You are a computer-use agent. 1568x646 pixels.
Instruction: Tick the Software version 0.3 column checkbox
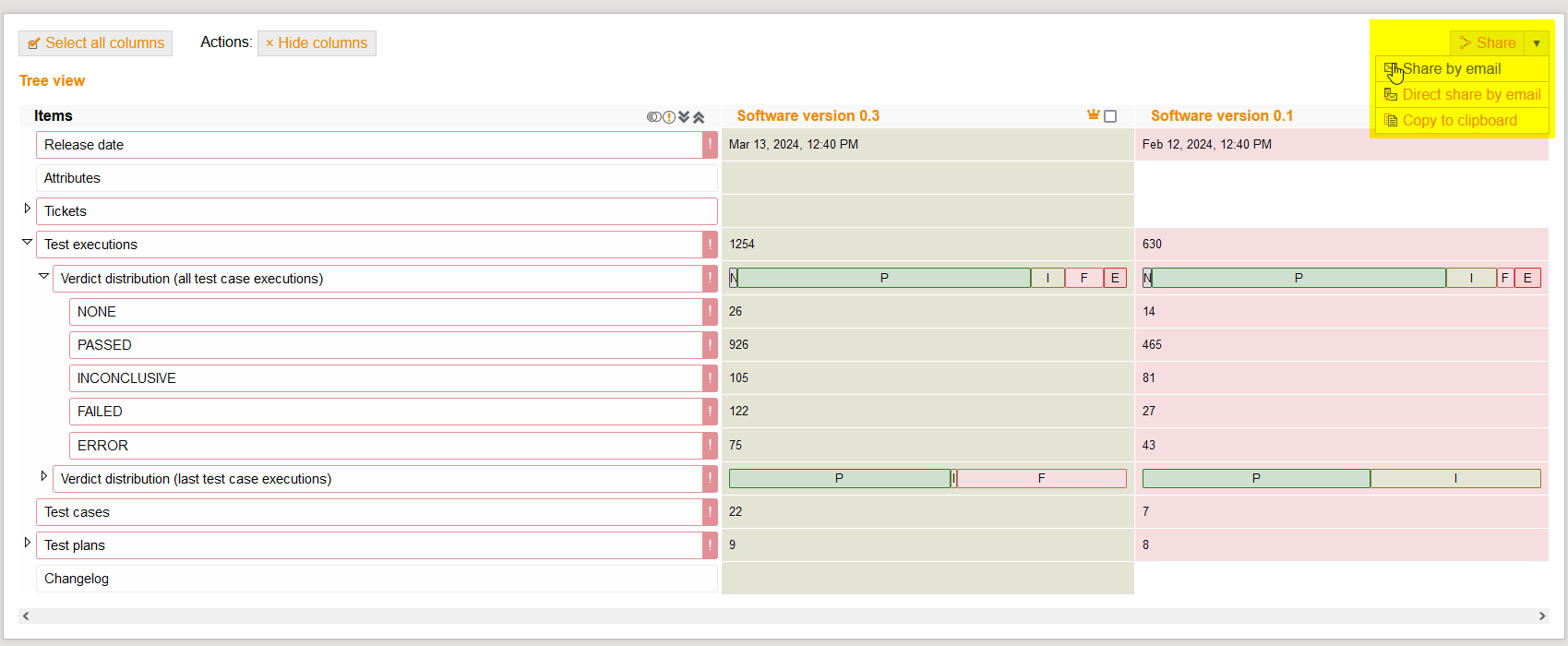[x=1110, y=116]
